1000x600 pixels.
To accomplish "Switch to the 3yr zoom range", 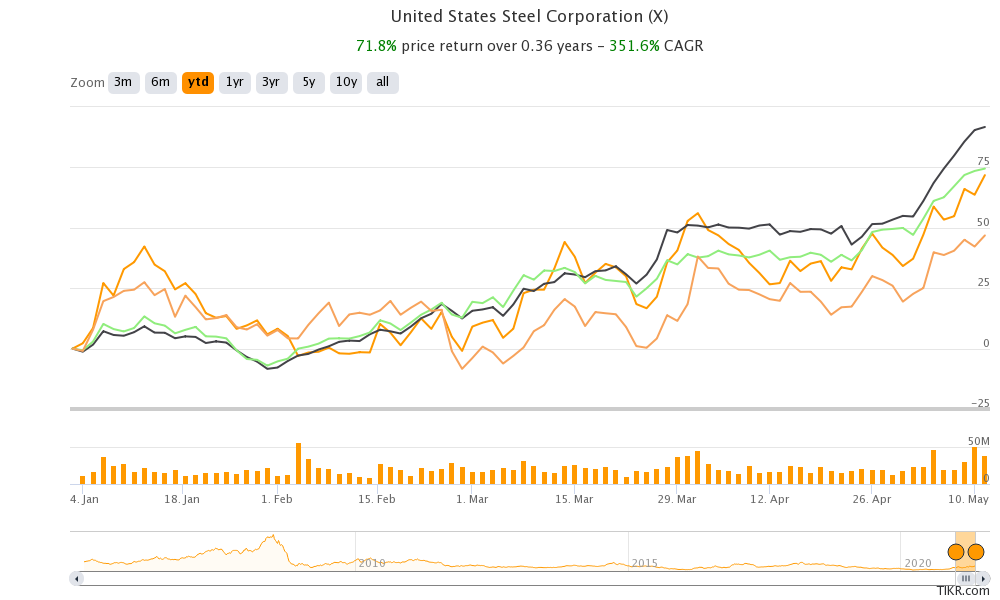I will click(x=271, y=82).
